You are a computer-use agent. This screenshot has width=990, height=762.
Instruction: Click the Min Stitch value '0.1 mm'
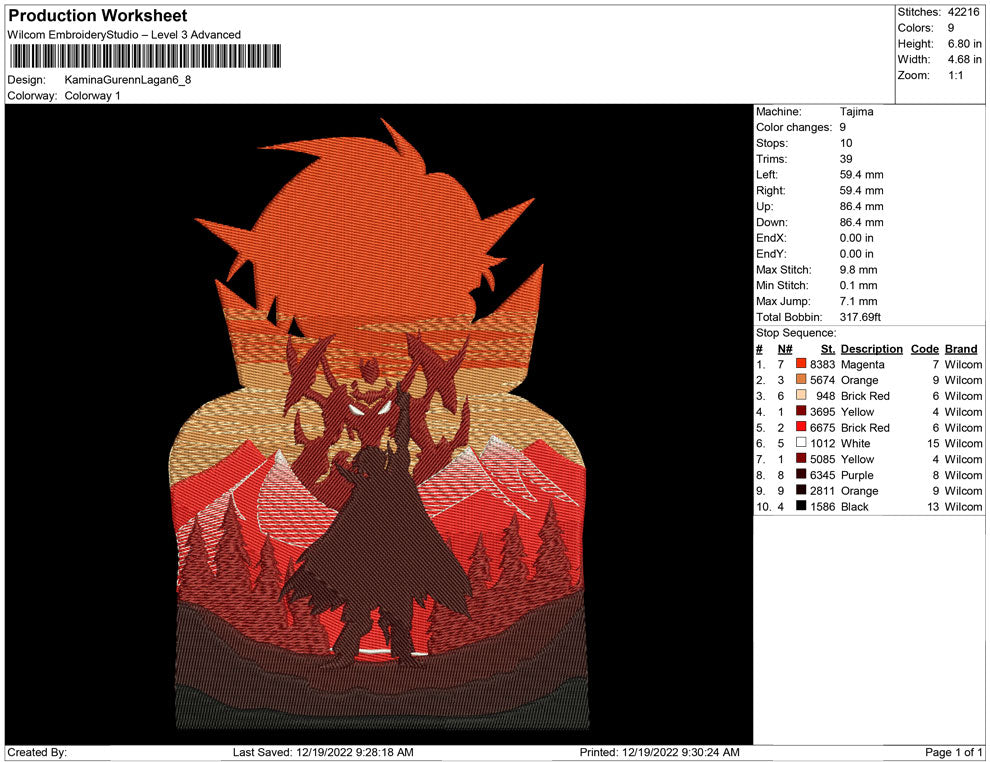coord(858,285)
